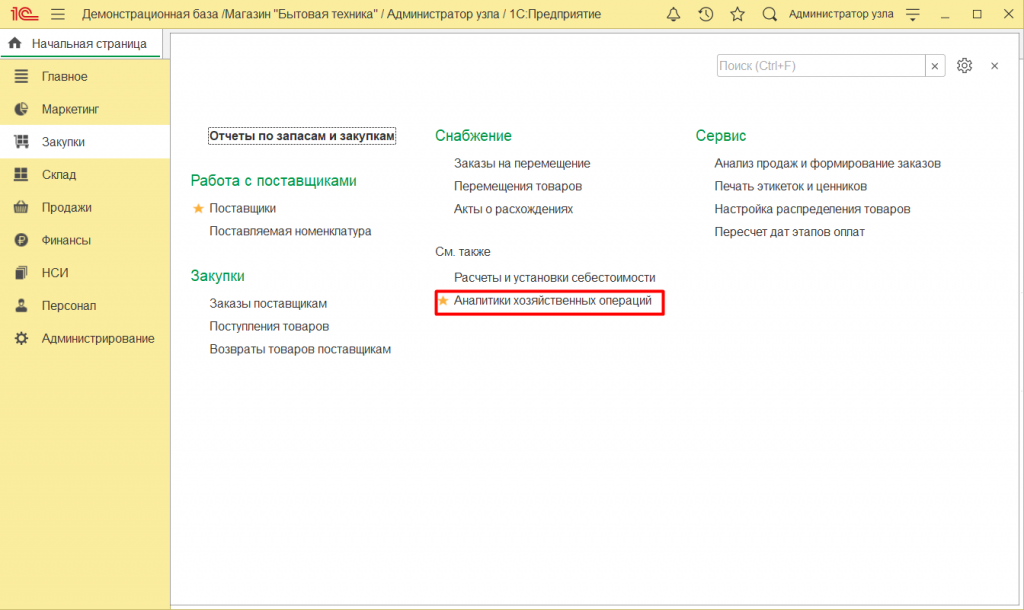1024x610 pixels.
Task: Select Склад section in sidebar
Action: [58, 175]
